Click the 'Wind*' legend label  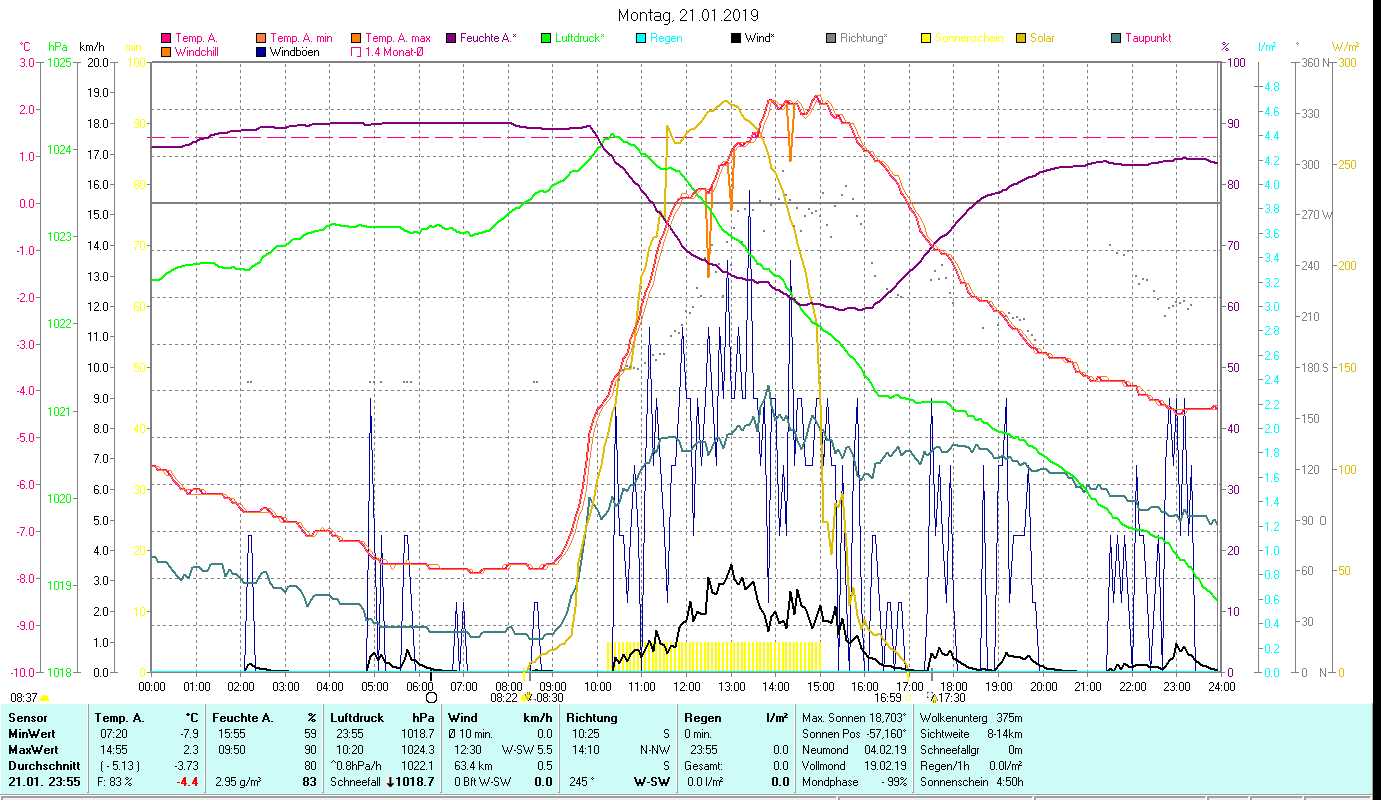click(759, 38)
